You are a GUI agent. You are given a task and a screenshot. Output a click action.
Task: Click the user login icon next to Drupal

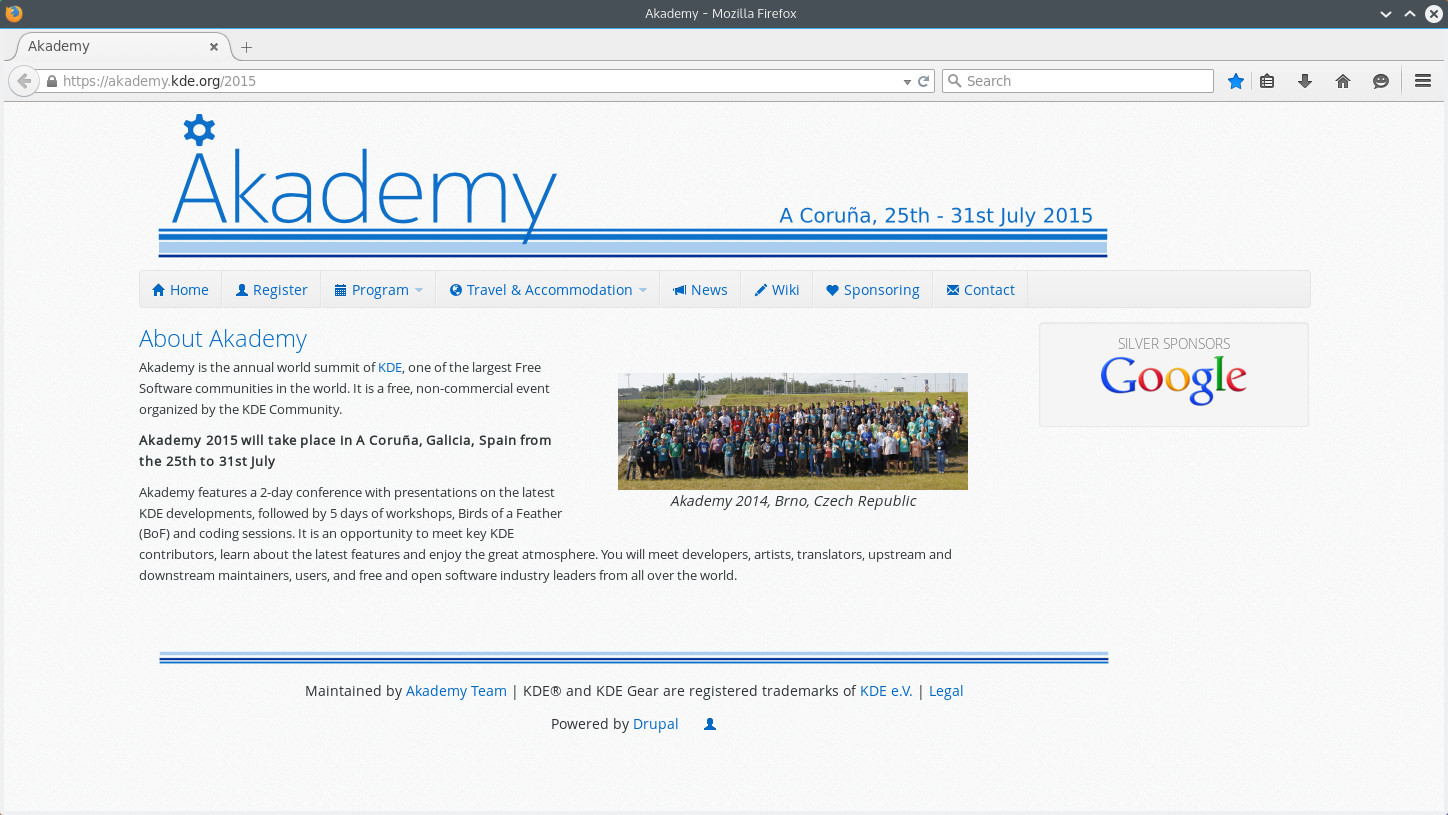(x=710, y=724)
